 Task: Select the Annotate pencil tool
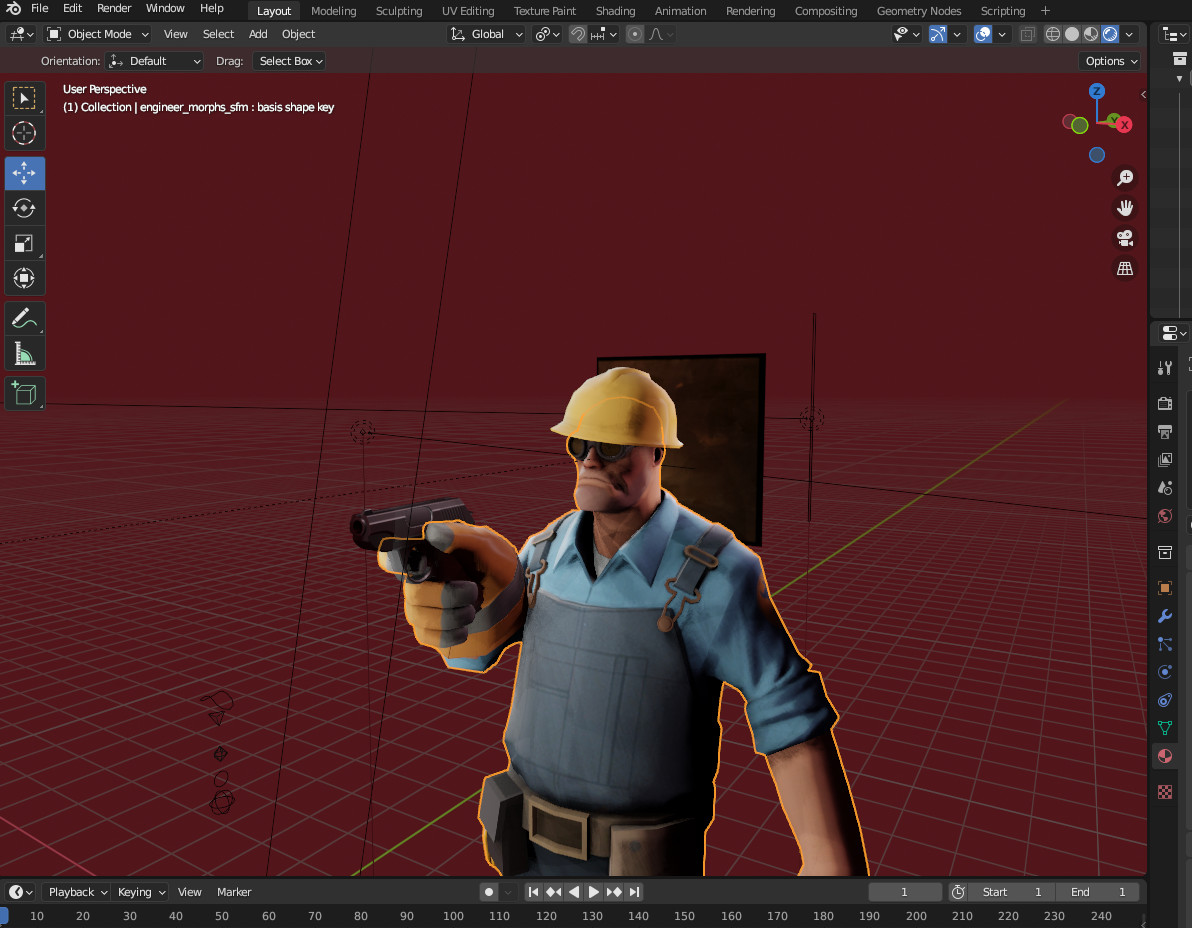point(24,319)
